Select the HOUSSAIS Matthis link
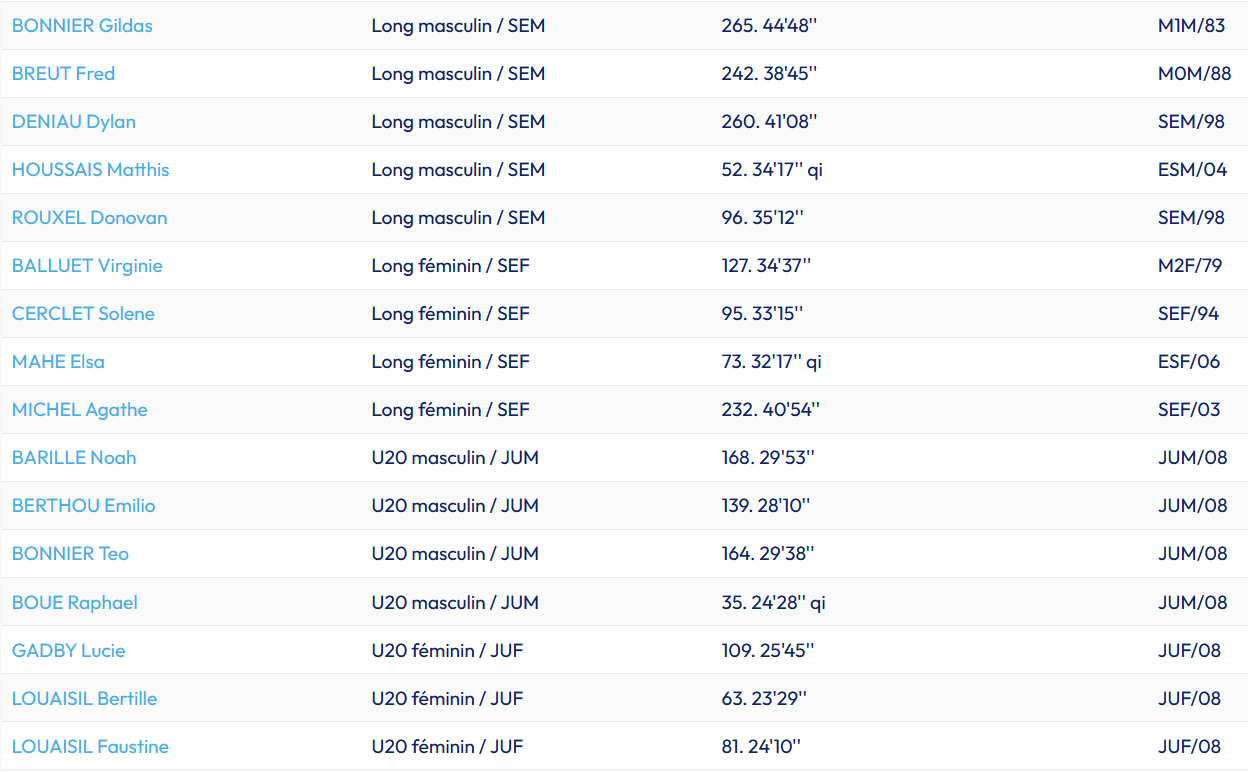This screenshot has height=772, width=1248. (x=90, y=170)
